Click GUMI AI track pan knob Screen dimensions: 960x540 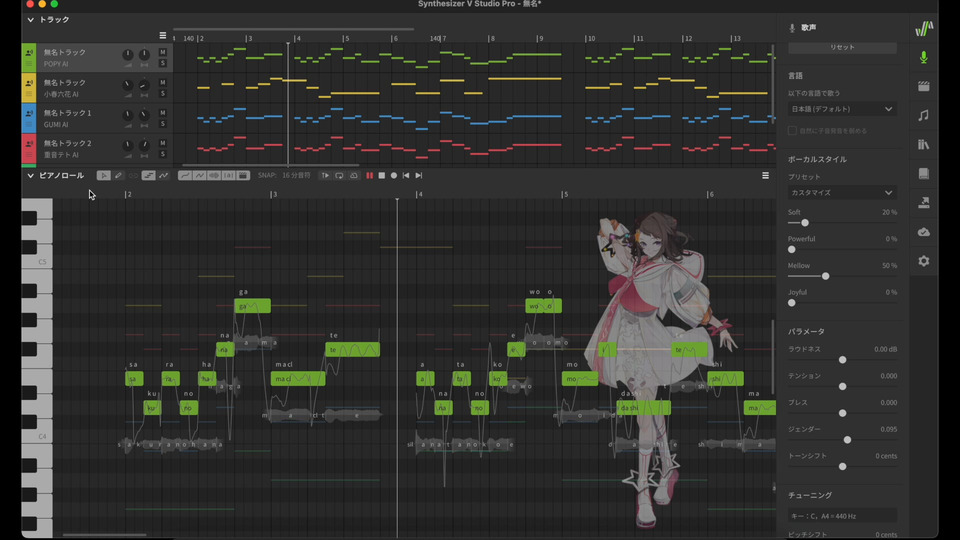click(x=144, y=115)
